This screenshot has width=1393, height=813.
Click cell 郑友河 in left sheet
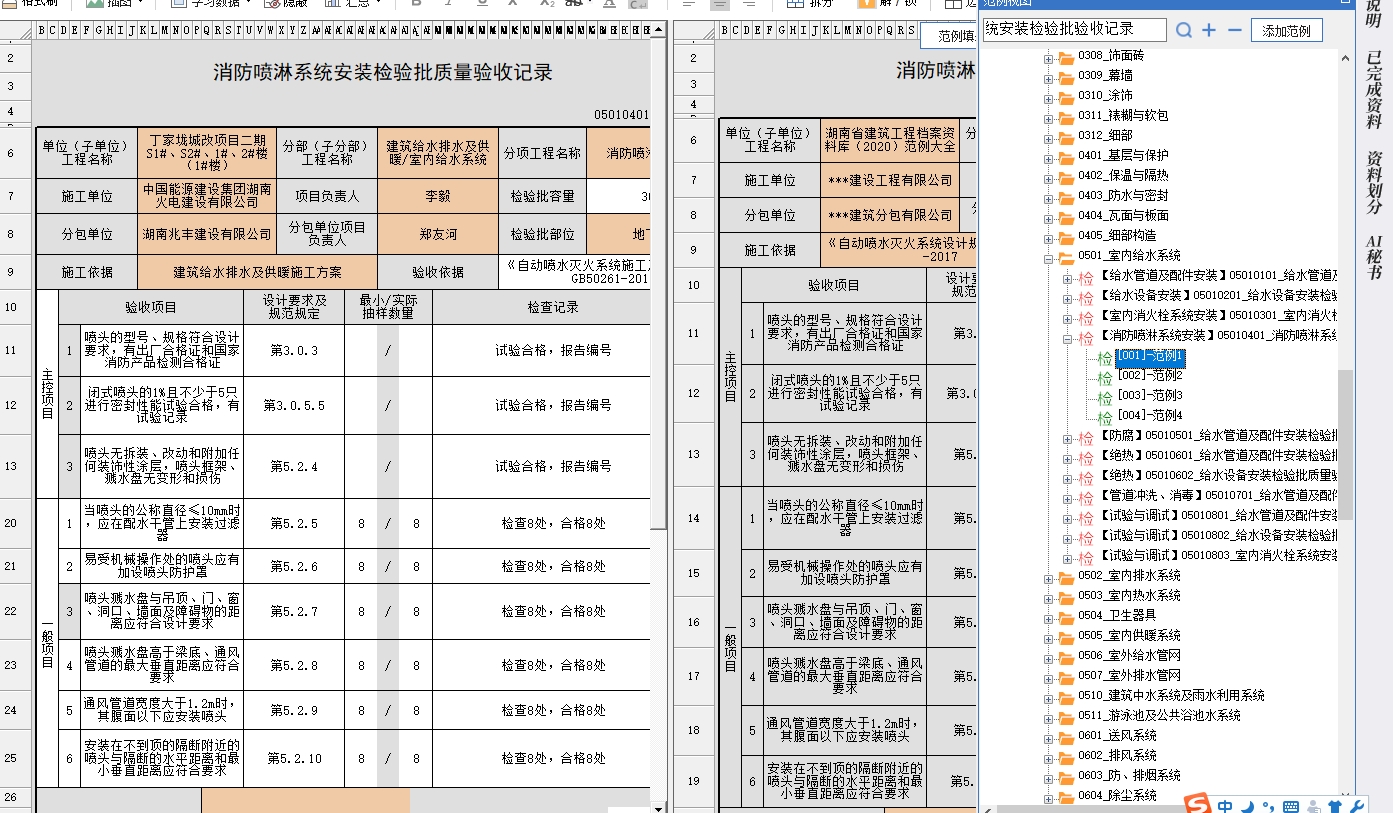pos(439,235)
